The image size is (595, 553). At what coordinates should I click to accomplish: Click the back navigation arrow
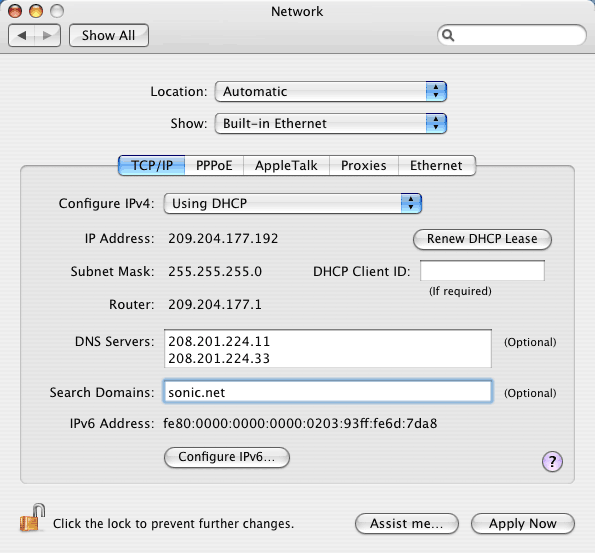tap(22, 36)
